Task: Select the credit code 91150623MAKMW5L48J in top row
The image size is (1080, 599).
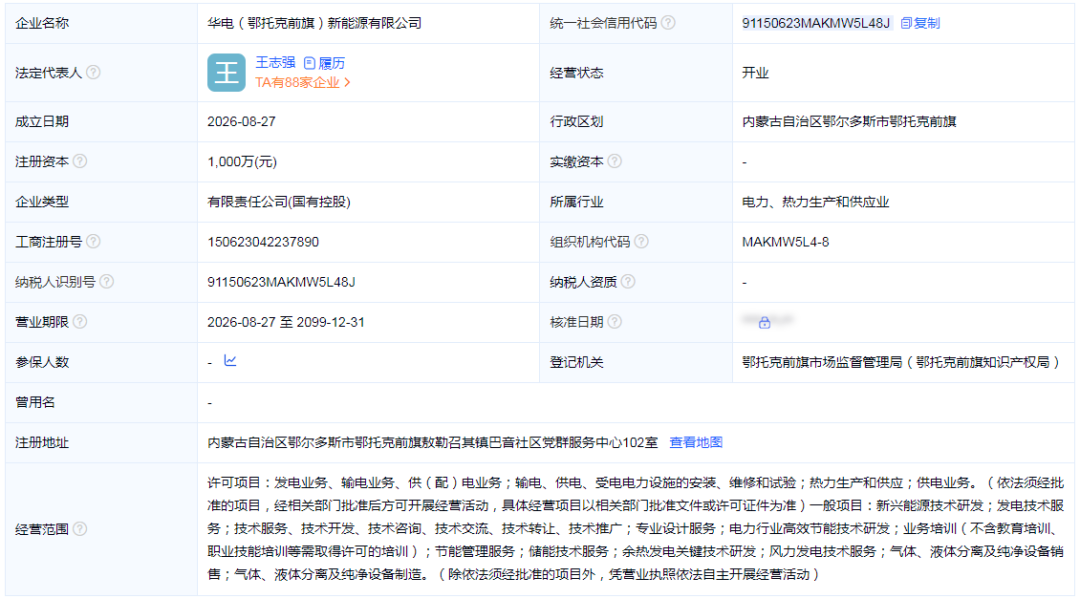Action: tap(816, 23)
